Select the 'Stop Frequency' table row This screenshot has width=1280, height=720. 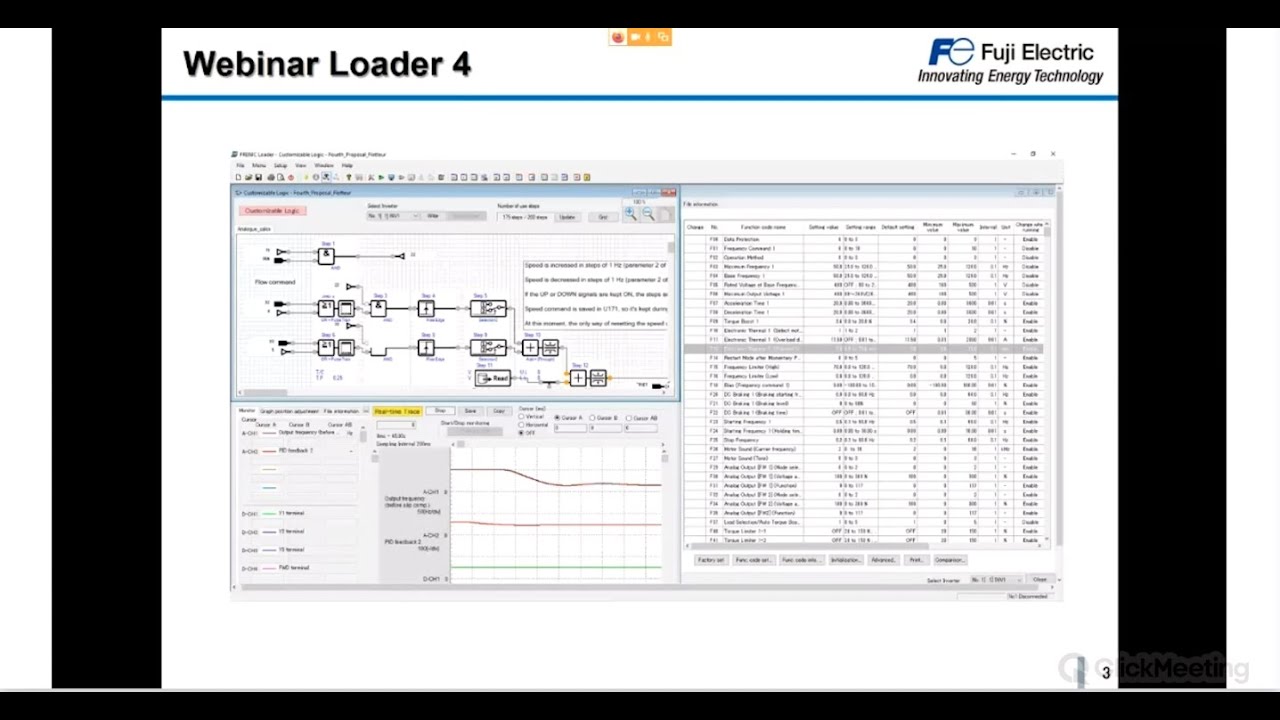pyautogui.click(x=865, y=440)
